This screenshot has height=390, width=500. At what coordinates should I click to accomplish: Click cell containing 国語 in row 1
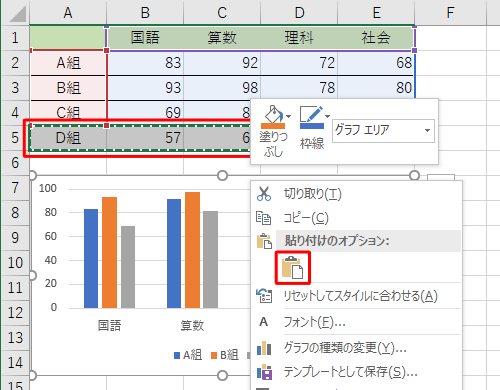point(145,38)
